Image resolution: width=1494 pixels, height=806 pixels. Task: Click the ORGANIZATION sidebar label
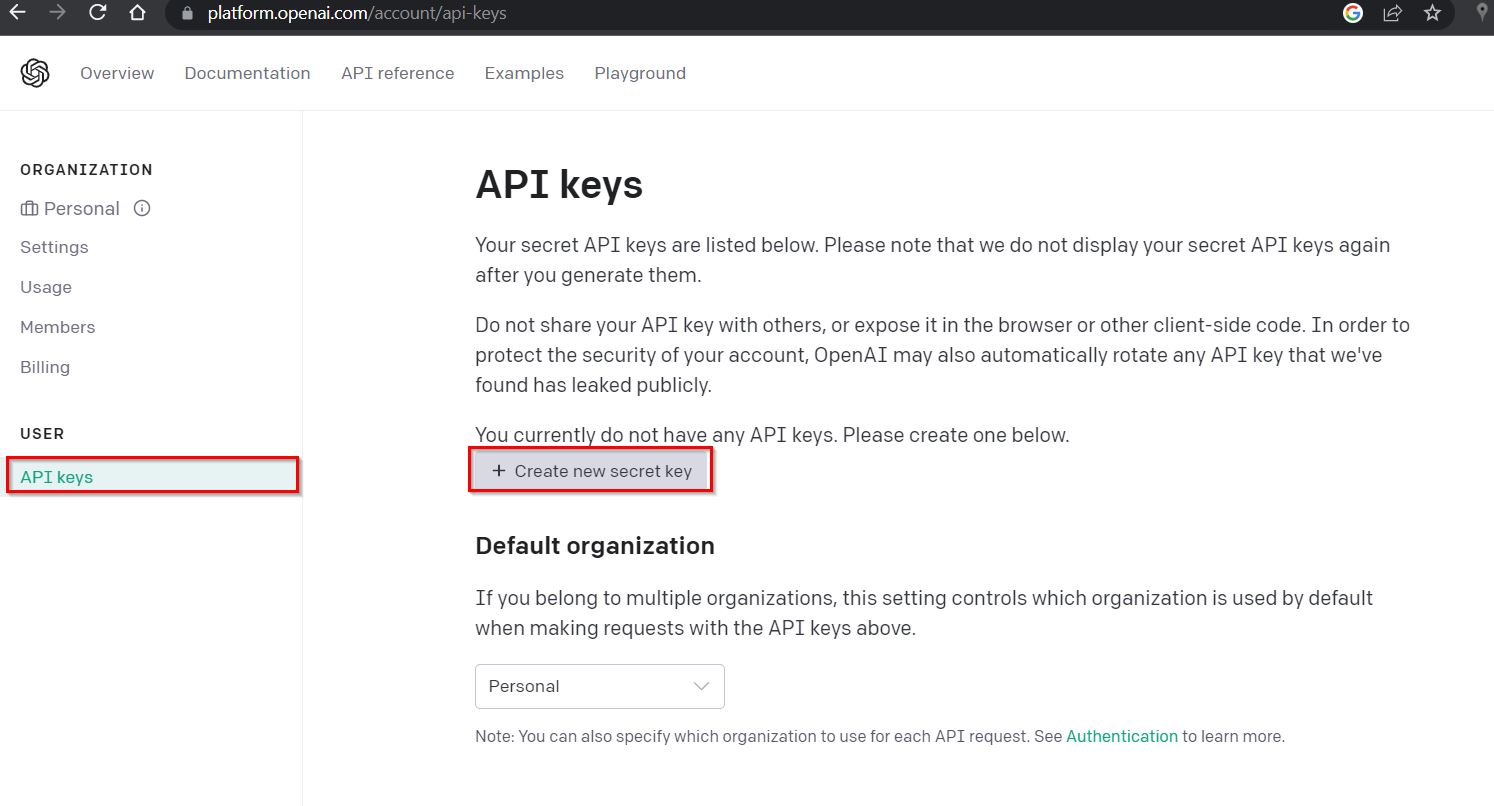coord(86,170)
